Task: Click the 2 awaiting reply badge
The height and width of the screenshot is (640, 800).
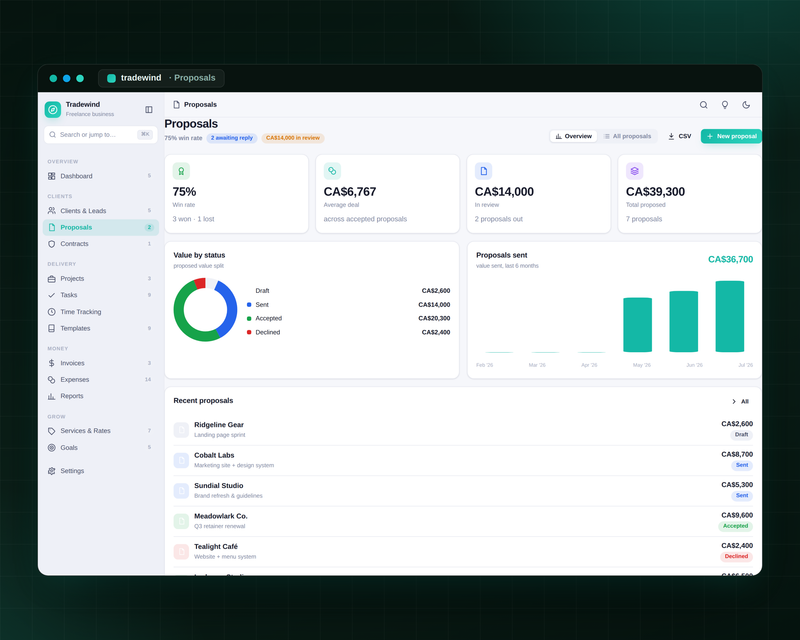Action: [232, 138]
